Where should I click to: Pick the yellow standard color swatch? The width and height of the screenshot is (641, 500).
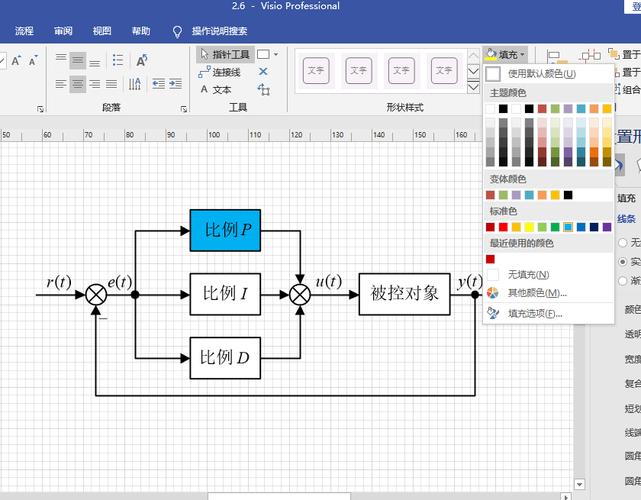click(x=529, y=227)
